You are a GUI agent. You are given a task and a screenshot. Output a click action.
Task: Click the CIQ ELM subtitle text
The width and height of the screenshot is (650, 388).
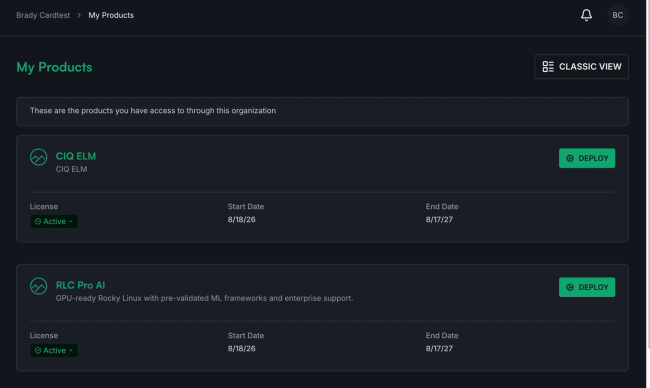[71, 169]
